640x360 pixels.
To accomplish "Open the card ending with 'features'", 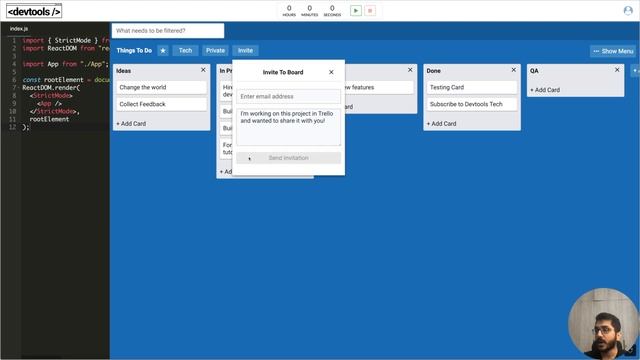I will [379, 87].
